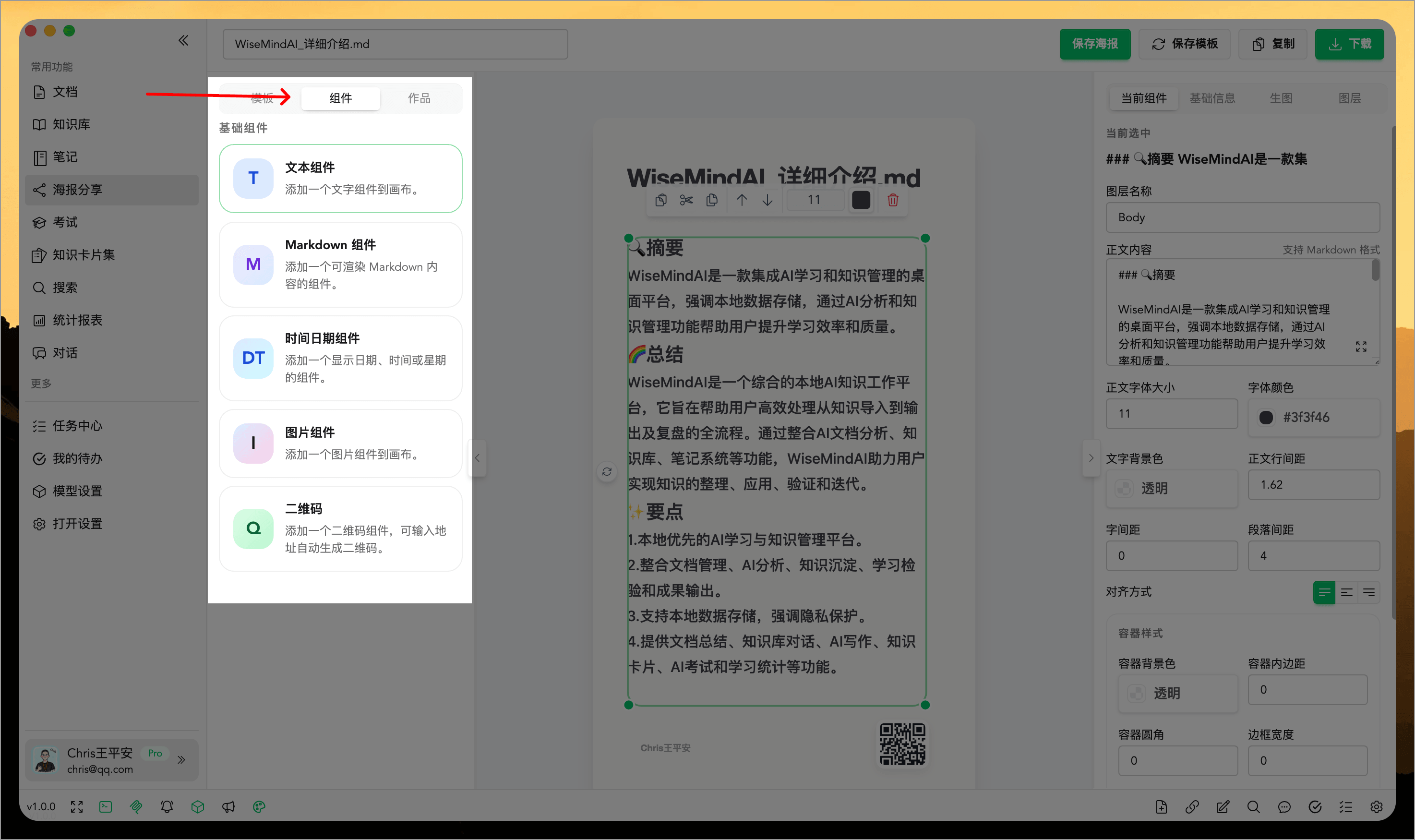The width and height of the screenshot is (1415, 840).
Task: Click the 保存海报 button
Action: click(1095, 44)
